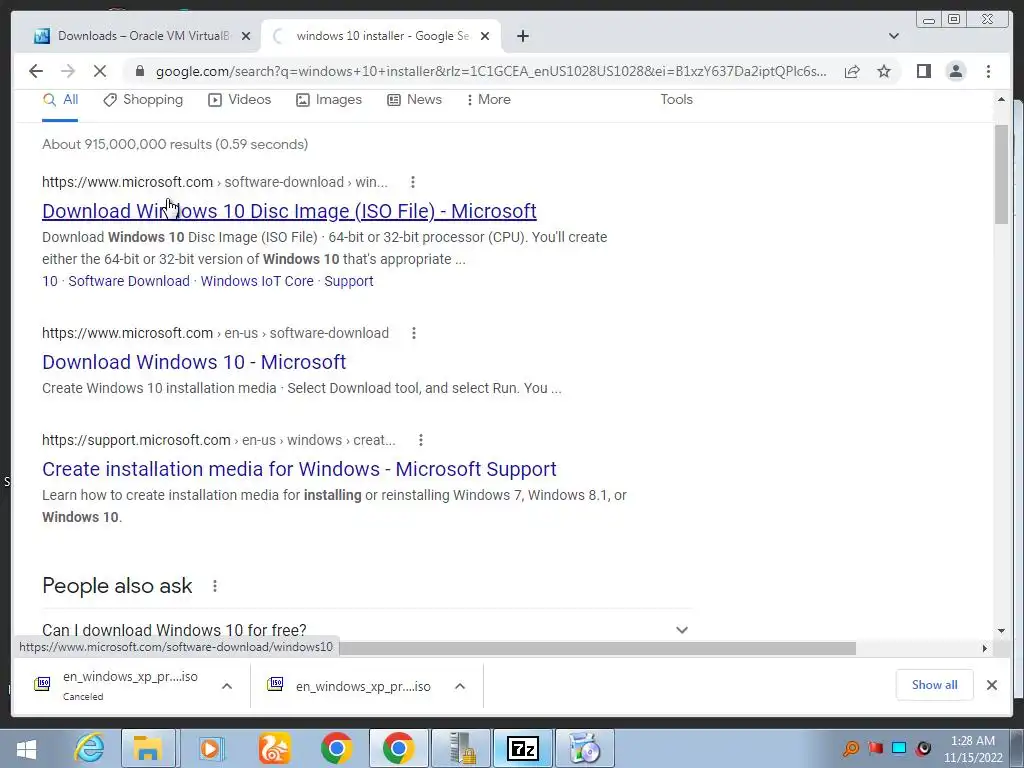
Task: Open Create installation media for Windows link
Action: pyautogui.click(x=299, y=469)
